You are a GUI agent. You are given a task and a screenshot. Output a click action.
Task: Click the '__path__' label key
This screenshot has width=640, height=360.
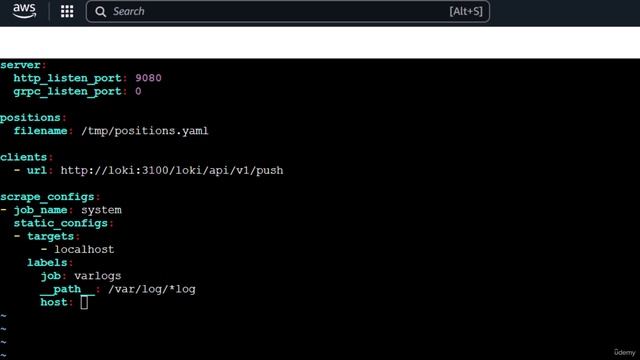point(67,289)
